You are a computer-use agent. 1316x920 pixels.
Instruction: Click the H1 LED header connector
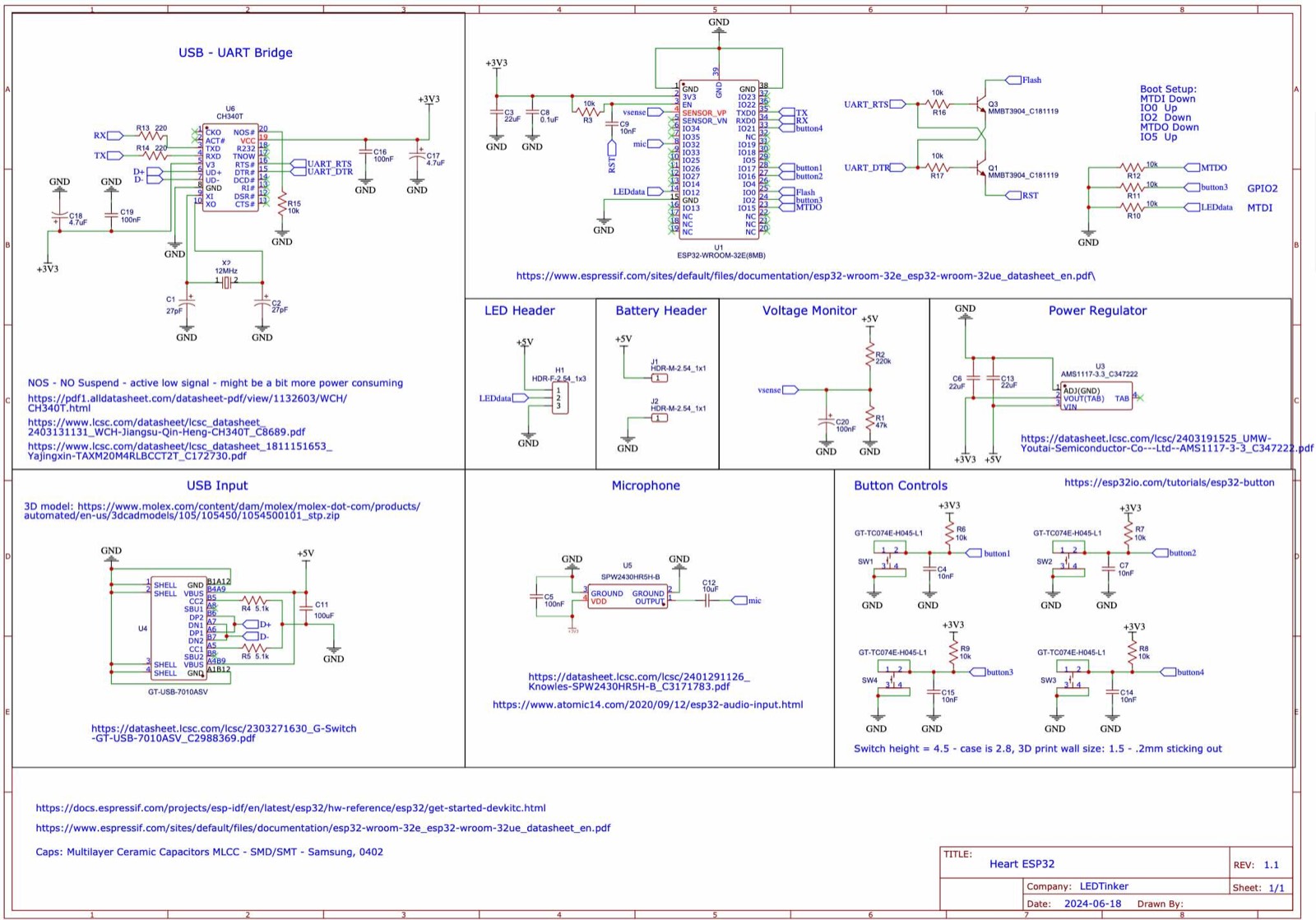click(559, 399)
